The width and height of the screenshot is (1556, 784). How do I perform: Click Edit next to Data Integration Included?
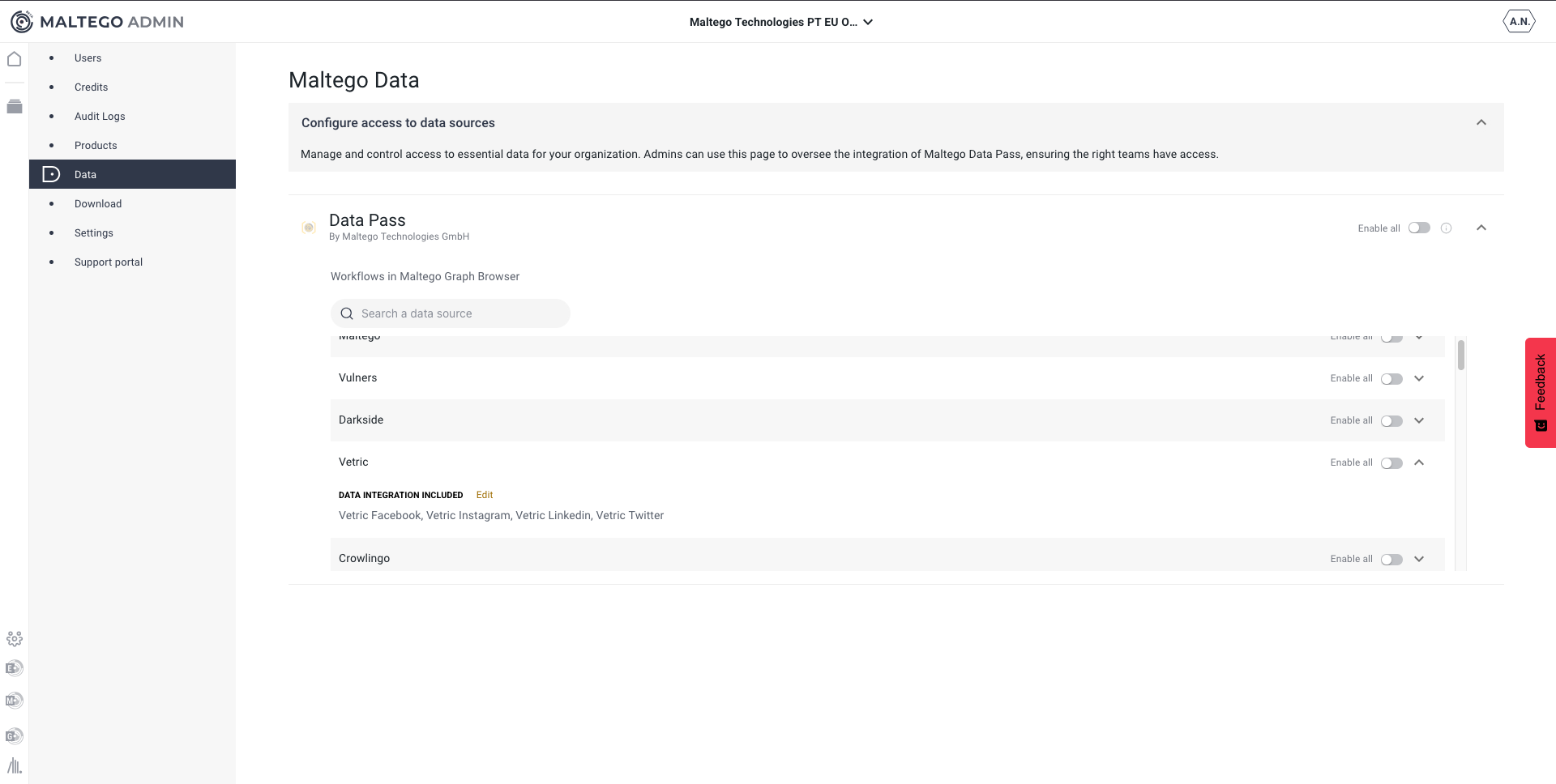pyautogui.click(x=485, y=495)
